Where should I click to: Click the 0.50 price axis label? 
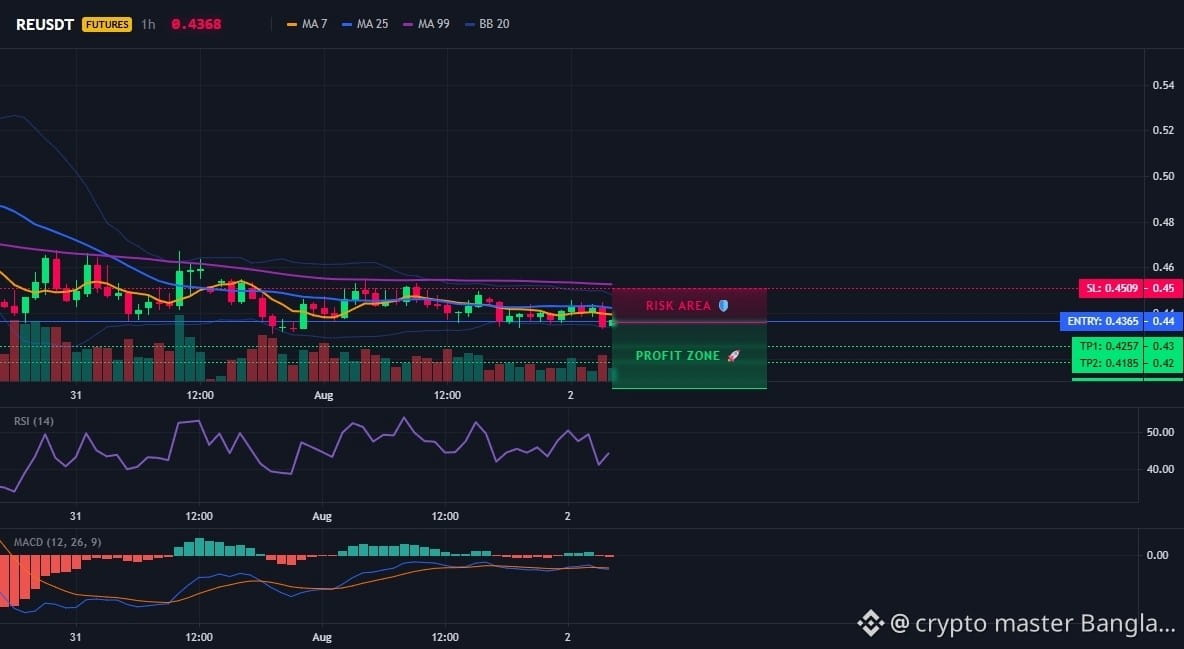click(1163, 176)
